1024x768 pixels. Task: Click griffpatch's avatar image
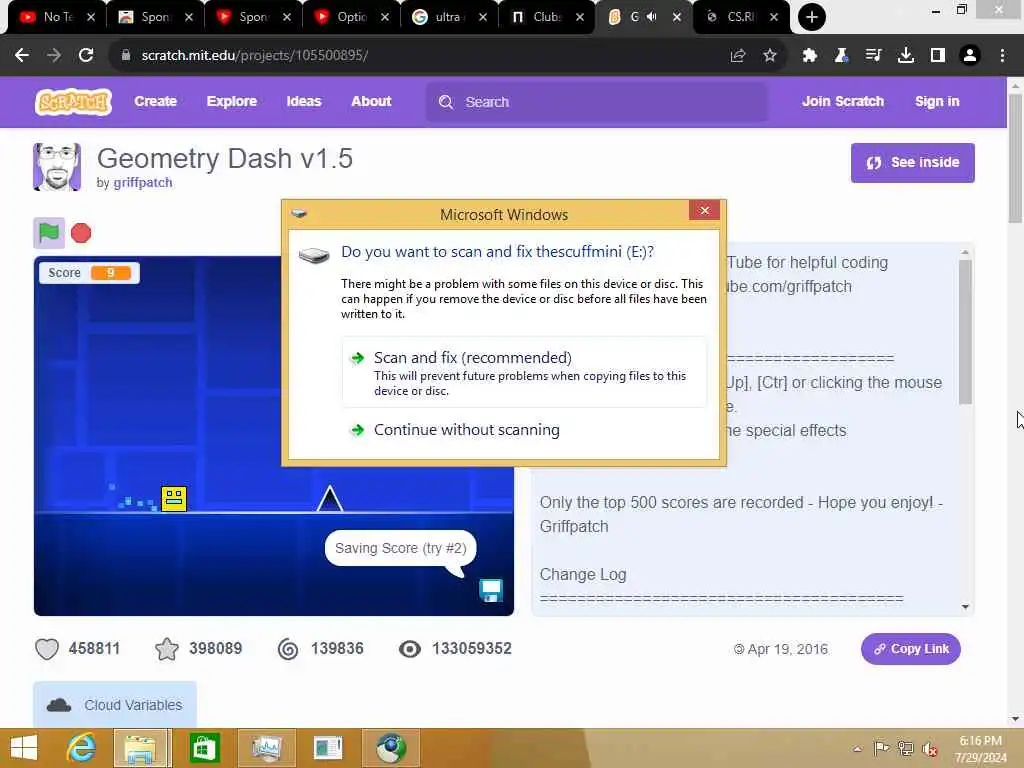[57, 167]
